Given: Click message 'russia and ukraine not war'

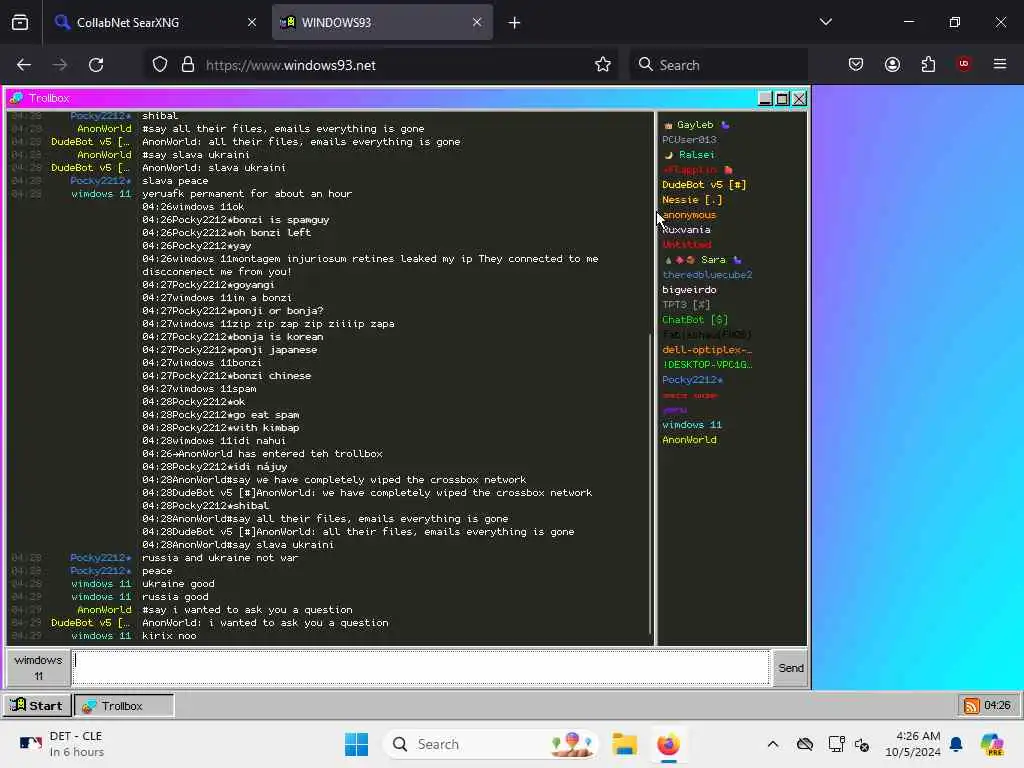Looking at the screenshot, I should (220, 558).
